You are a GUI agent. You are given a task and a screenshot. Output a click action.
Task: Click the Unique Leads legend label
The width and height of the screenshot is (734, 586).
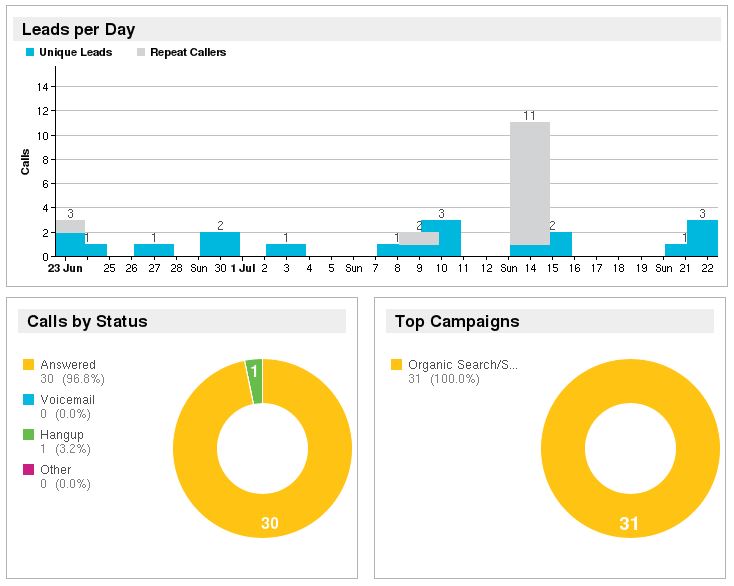76,52
